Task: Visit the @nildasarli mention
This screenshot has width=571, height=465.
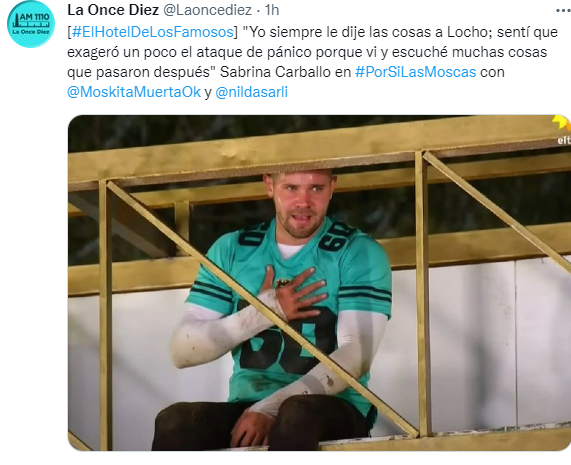Action: (252, 92)
